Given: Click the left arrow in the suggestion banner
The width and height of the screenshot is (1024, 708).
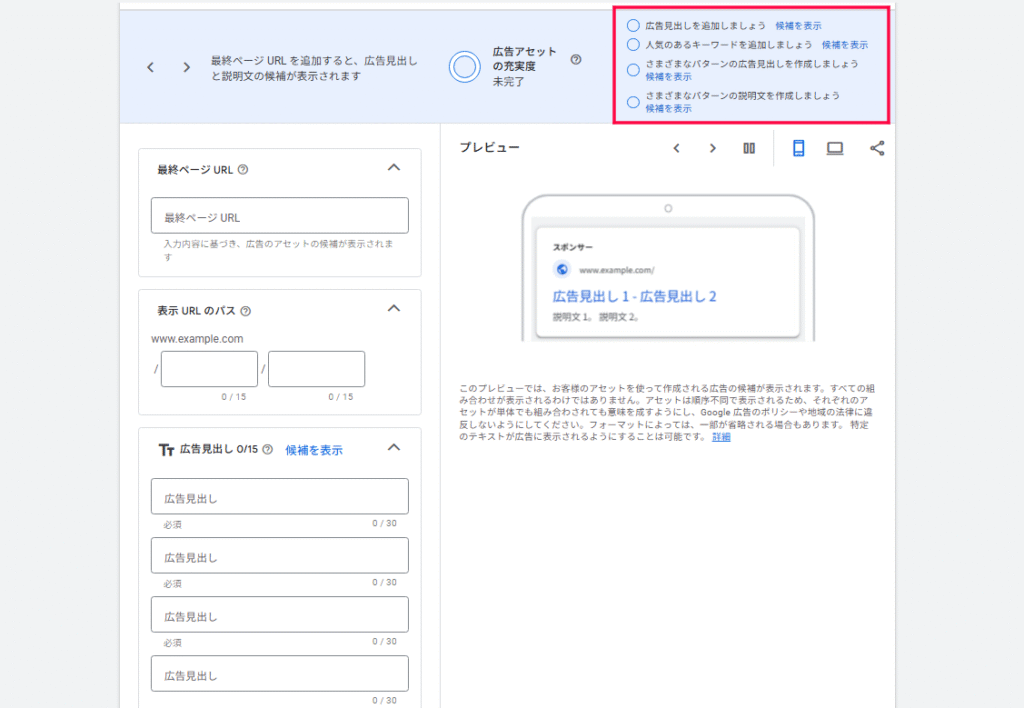Looking at the screenshot, I should [150, 67].
